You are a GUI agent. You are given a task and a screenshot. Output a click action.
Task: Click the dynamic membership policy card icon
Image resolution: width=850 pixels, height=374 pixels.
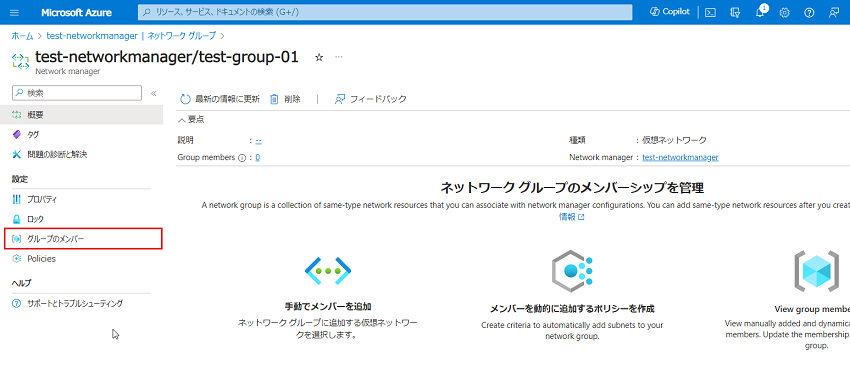point(572,271)
